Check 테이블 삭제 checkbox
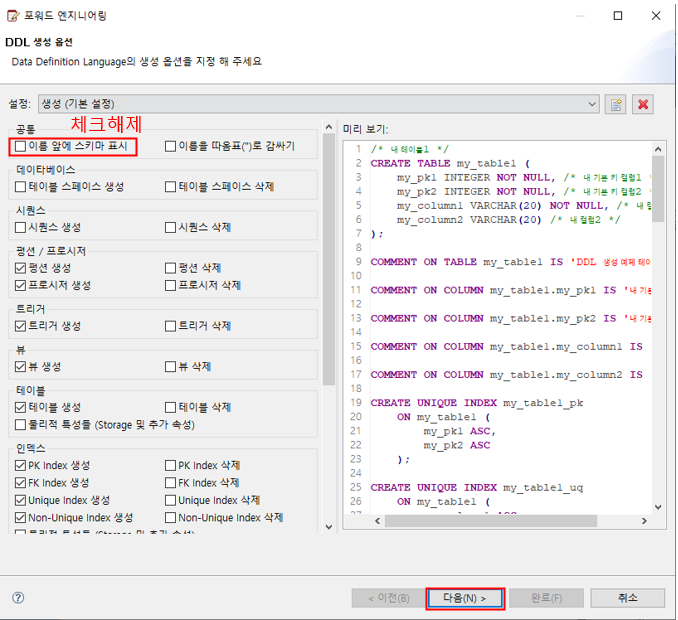Image resolution: width=678 pixels, height=620 pixels. (x=170, y=407)
